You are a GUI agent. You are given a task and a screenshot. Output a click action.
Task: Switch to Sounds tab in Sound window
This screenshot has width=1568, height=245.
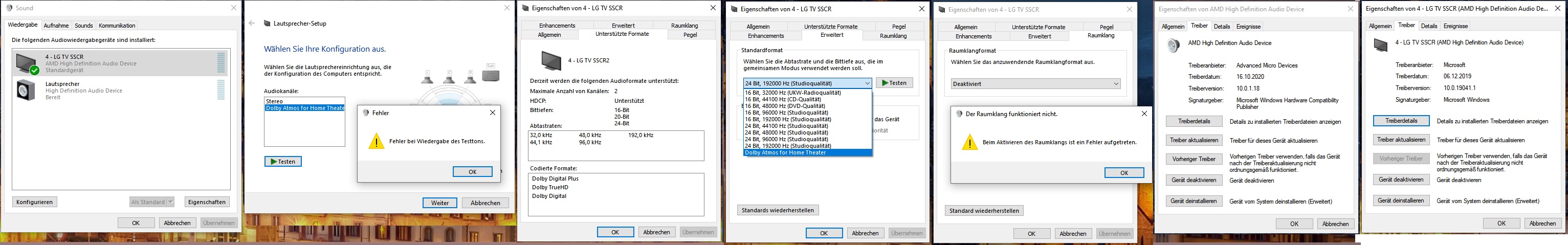point(83,26)
